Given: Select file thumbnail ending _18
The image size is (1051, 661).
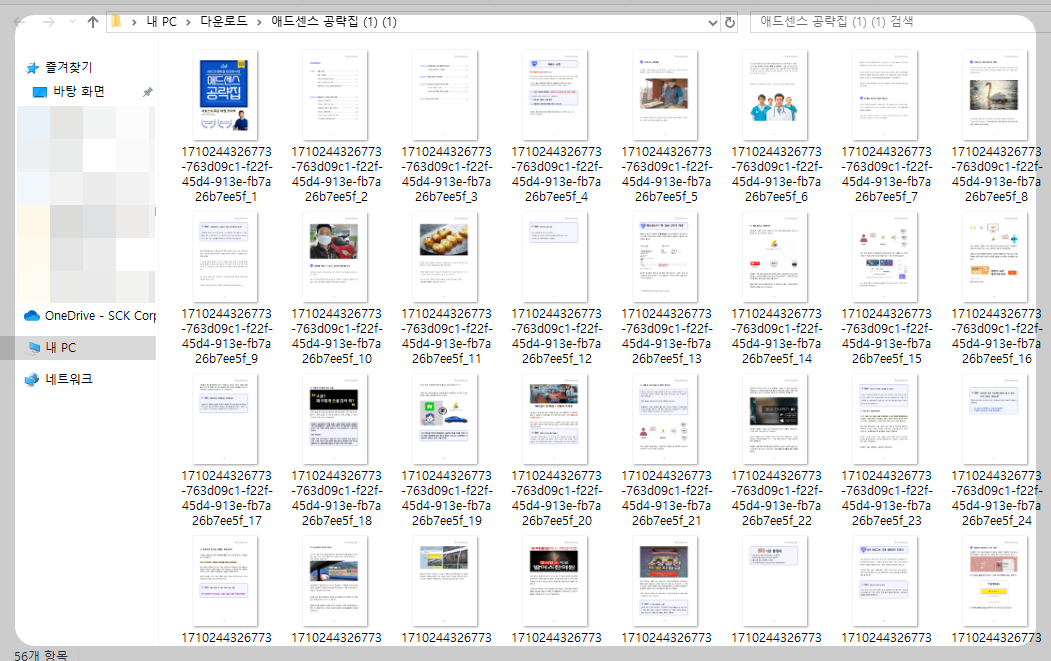Looking at the screenshot, I should (334, 419).
